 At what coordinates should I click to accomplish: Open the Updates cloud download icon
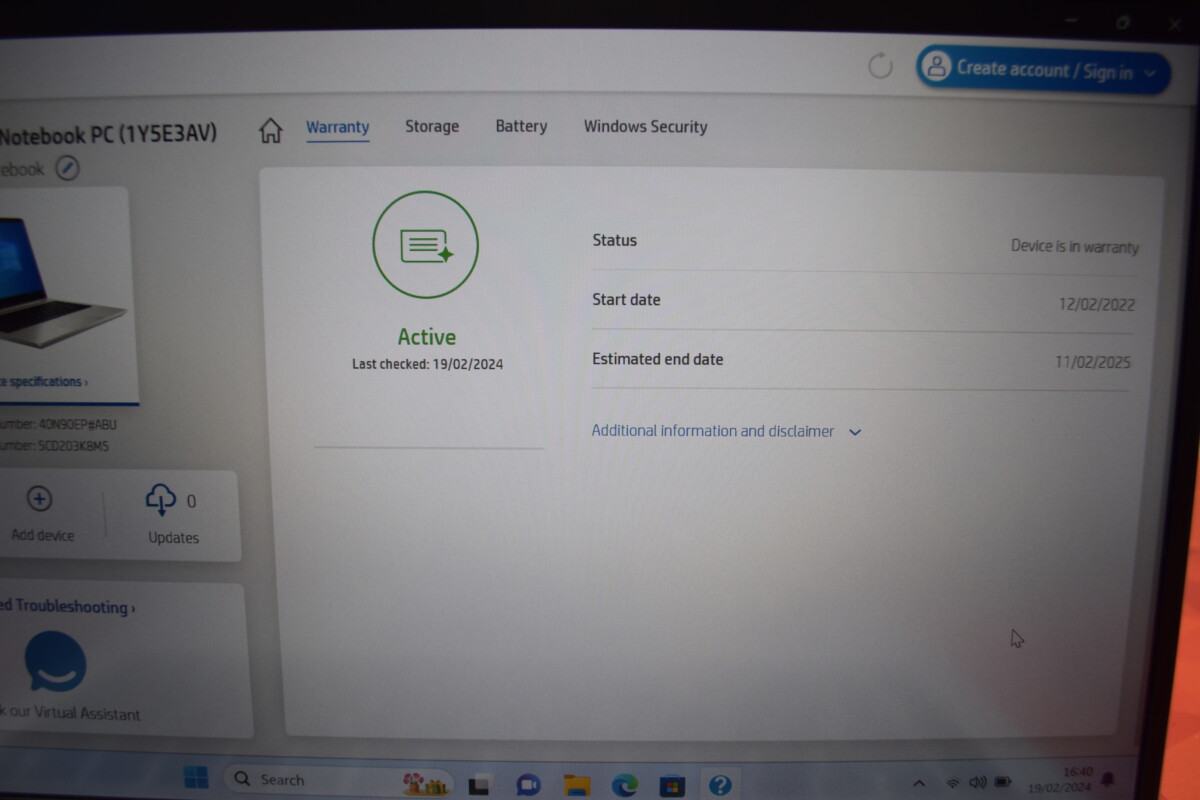pyautogui.click(x=160, y=499)
